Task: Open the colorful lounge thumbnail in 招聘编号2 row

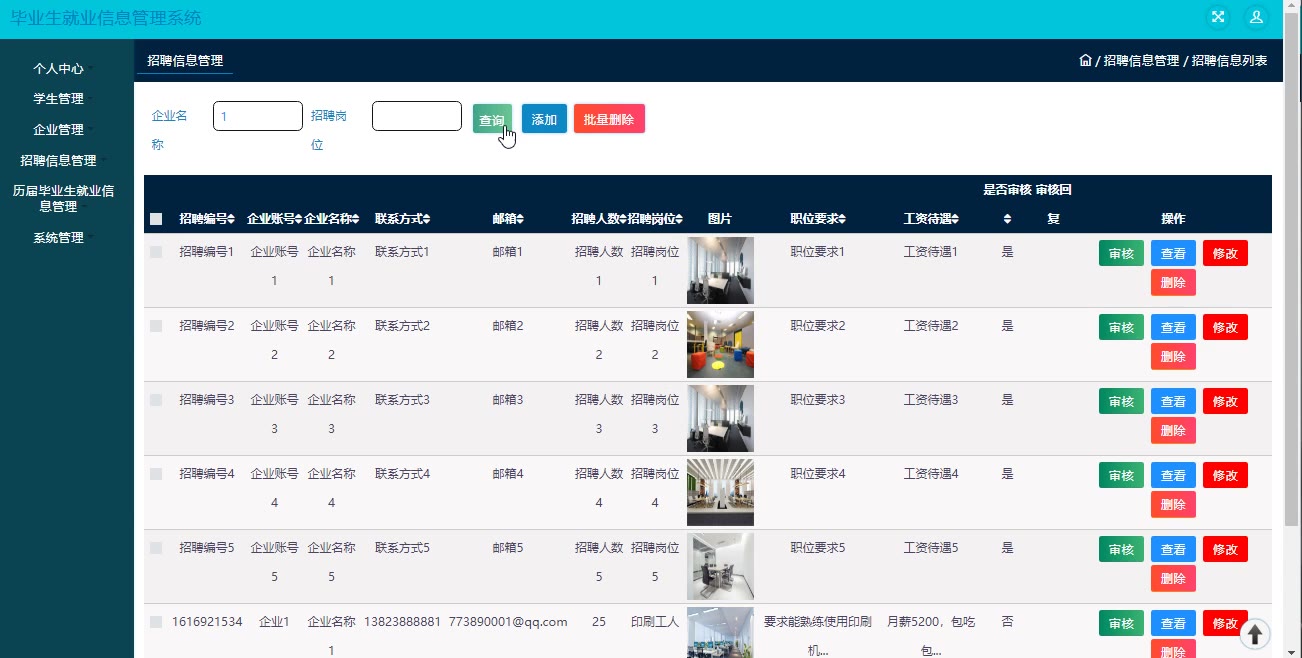Action: tap(720, 344)
